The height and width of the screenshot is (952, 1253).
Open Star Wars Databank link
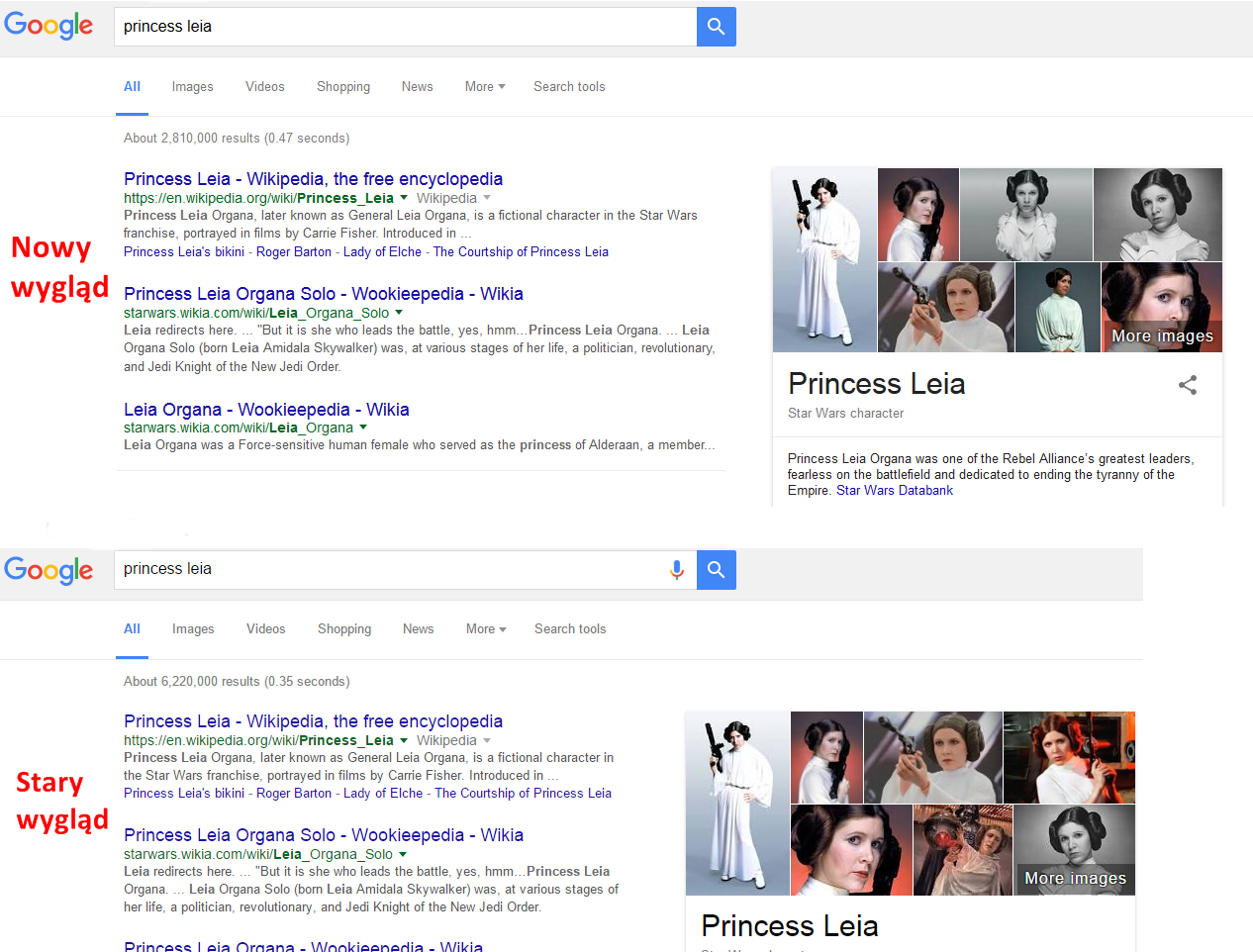[895, 491]
